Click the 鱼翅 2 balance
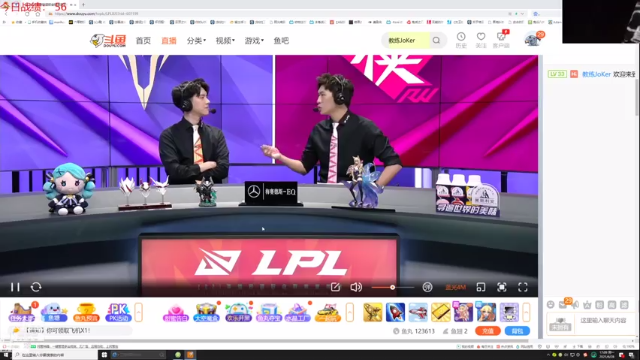This screenshot has height=360, width=640. [456, 331]
